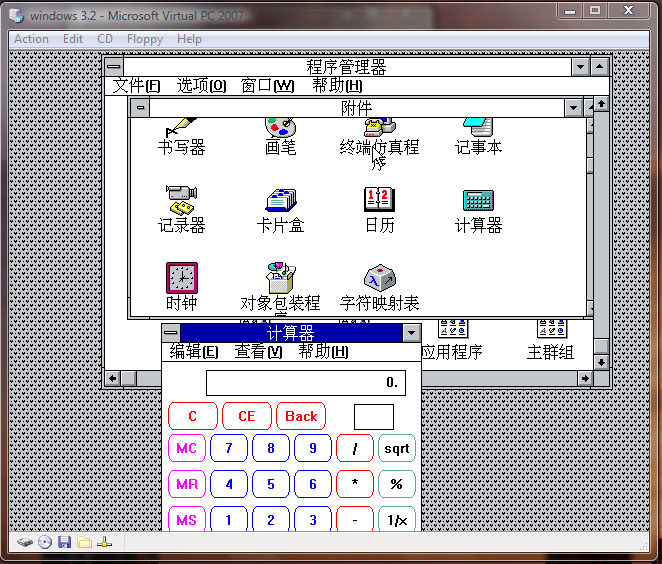The image size is (662, 564).
Task: Open 帮助(H) menu in 程序管理器
Action: click(x=337, y=86)
